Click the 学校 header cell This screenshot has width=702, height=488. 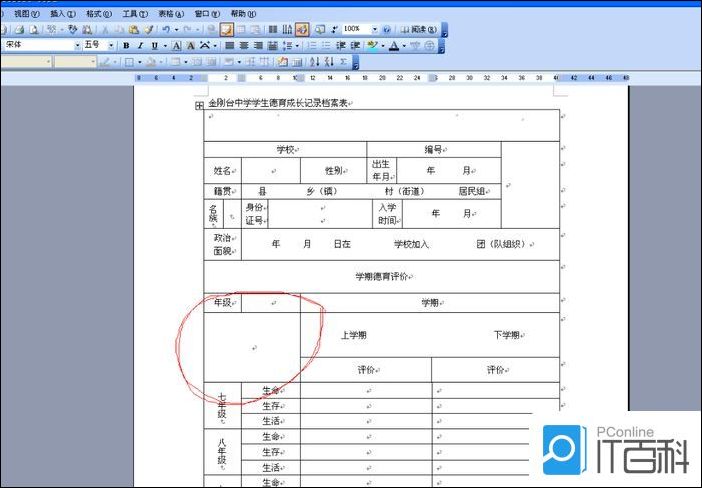pyautogui.click(x=285, y=150)
